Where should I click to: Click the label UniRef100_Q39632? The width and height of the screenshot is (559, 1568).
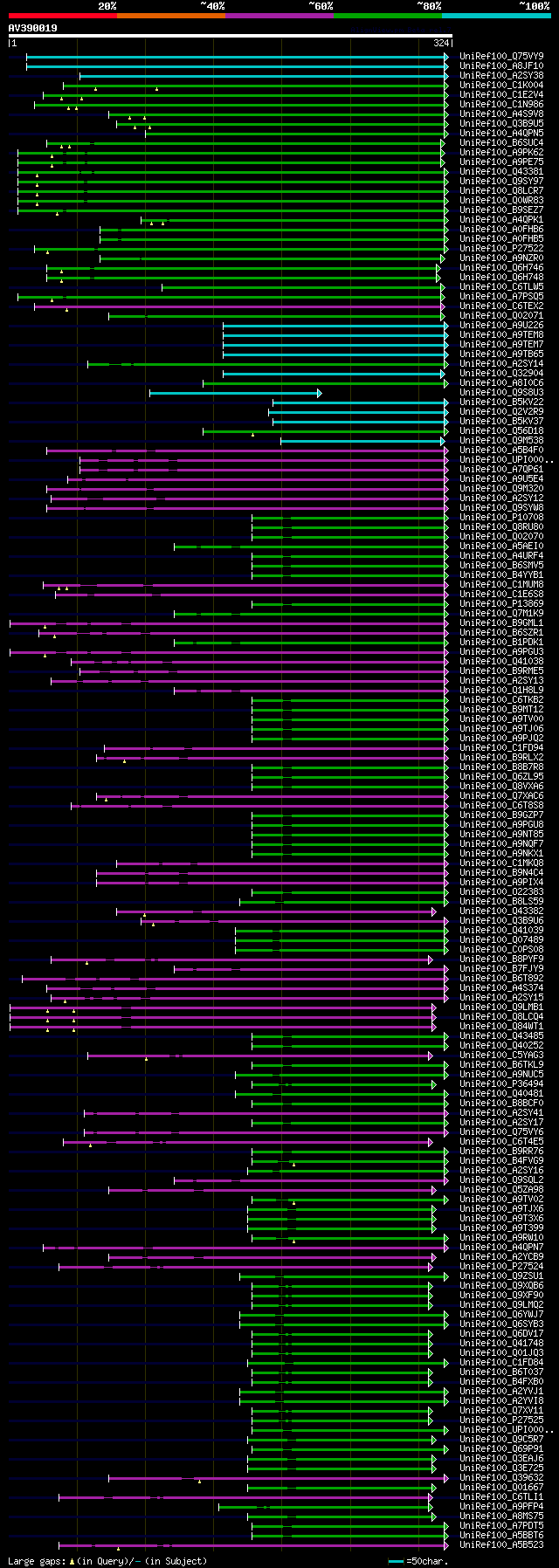coord(501,1477)
